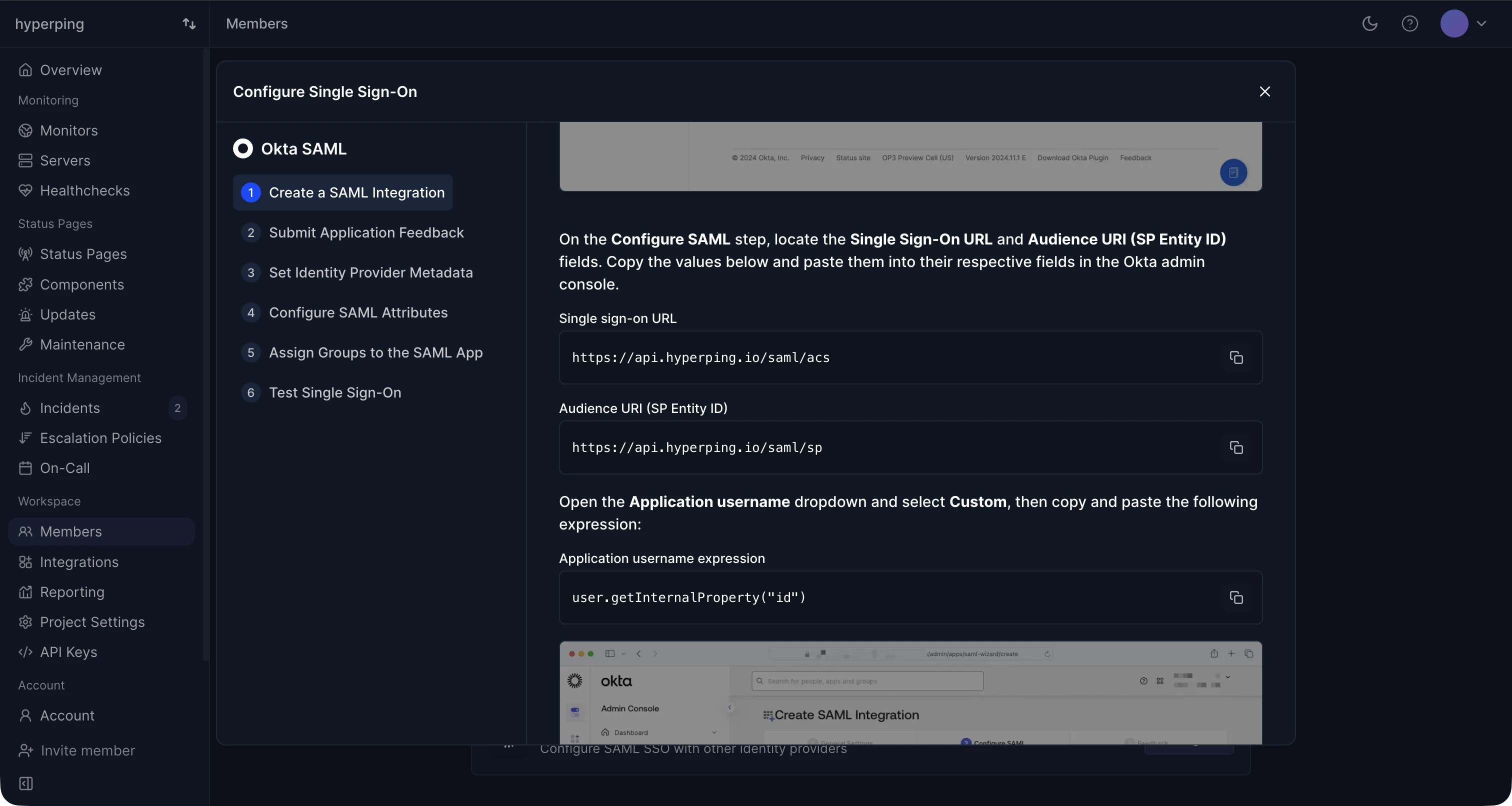Click the Escalation Policies icon
This screenshot has width=1512, height=806.
tap(25, 438)
